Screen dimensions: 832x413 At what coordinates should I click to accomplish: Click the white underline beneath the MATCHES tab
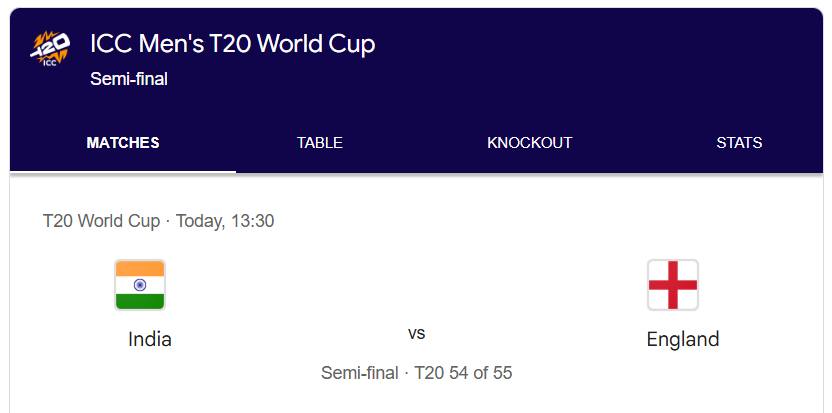pos(123,171)
